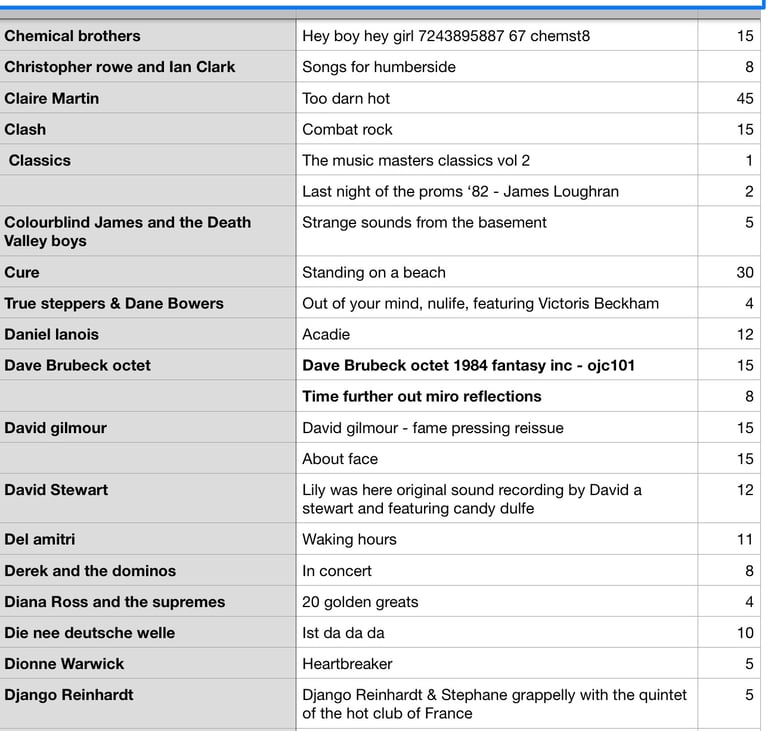Select the 'David gilmour' artist cell
Screen dimensions: 768x731
(147, 427)
